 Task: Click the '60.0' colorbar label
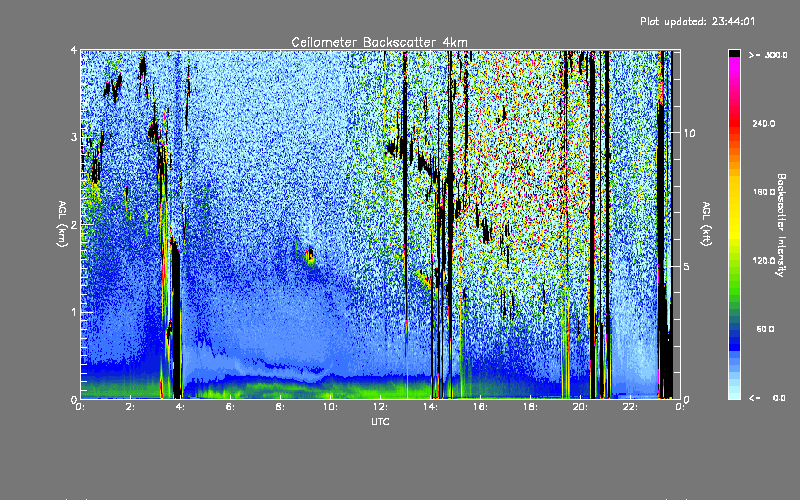765,329
